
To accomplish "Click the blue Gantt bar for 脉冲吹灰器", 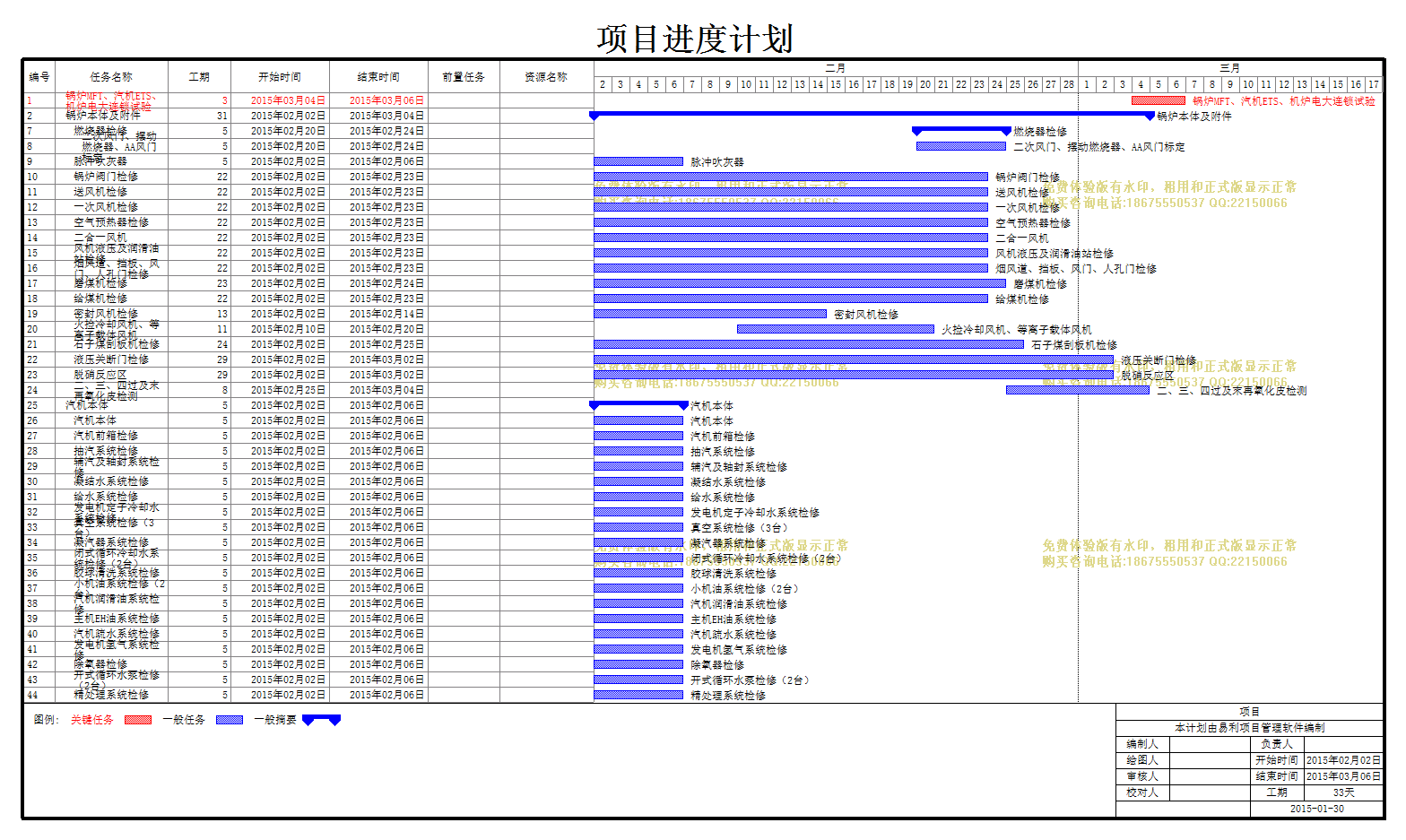I will (638, 161).
